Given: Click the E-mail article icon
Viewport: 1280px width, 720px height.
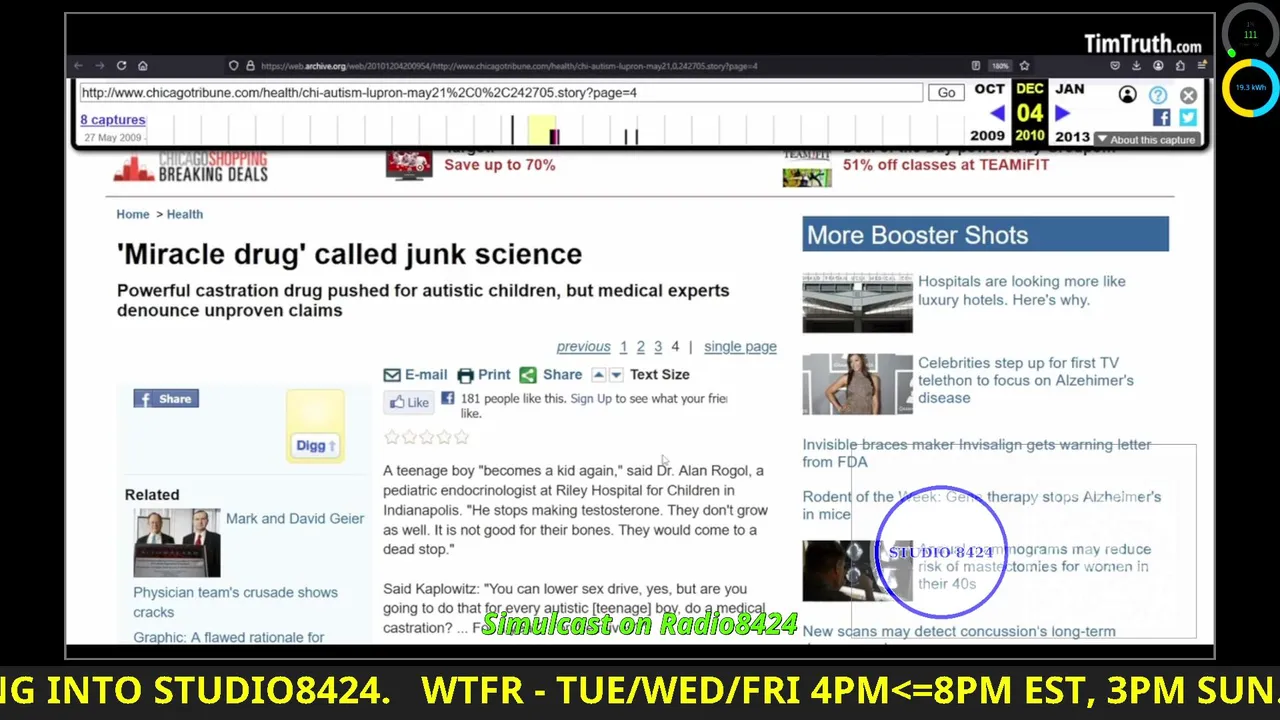Looking at the screenshot, I should (x=392, y=375).
